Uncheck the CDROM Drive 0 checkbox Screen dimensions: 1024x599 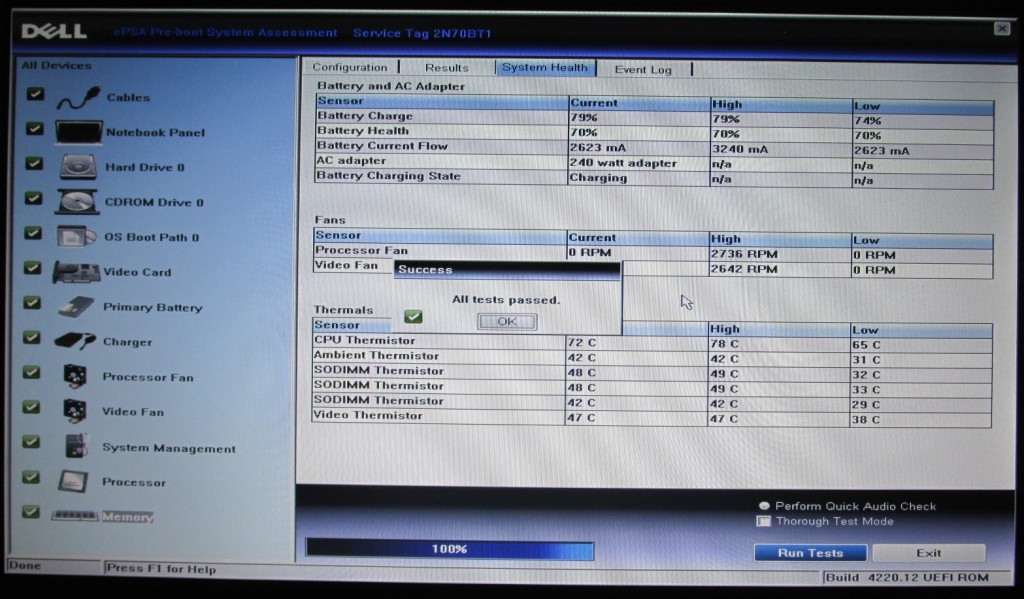(33, 198)
